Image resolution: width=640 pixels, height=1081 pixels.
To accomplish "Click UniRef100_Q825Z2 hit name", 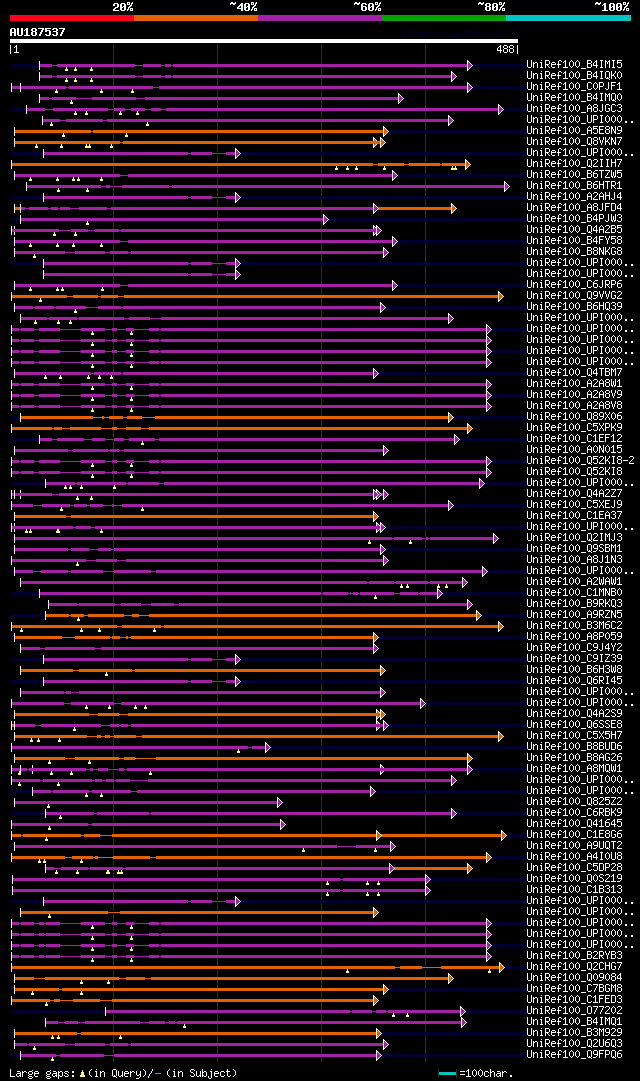I will pyautogui.click(x=574, y=802).
